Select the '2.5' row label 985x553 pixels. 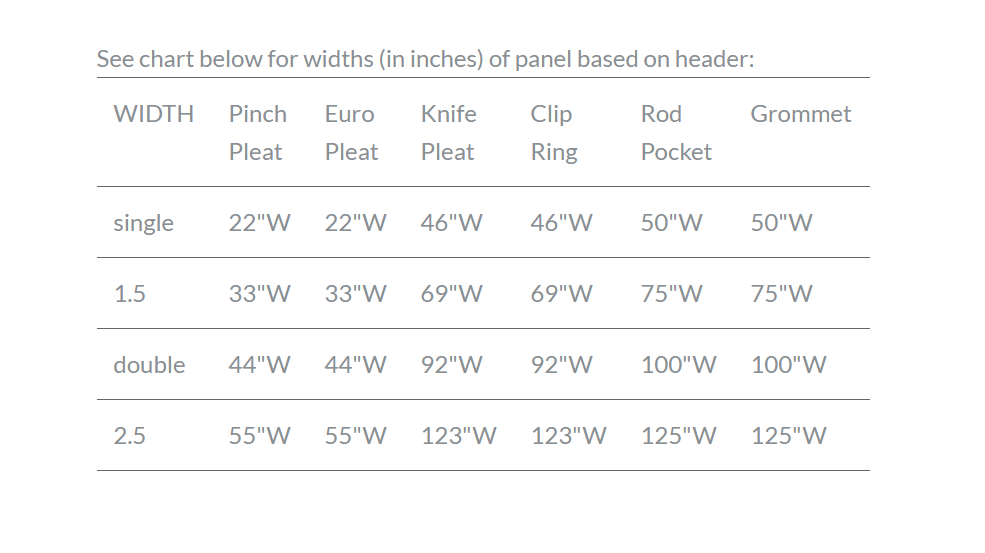[129, 436]
